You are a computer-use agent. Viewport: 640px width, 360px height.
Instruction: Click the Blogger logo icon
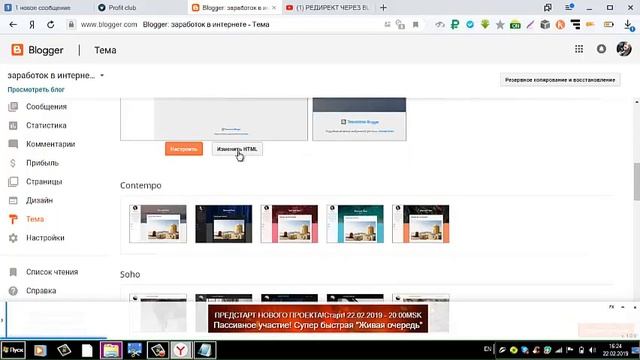17,50
